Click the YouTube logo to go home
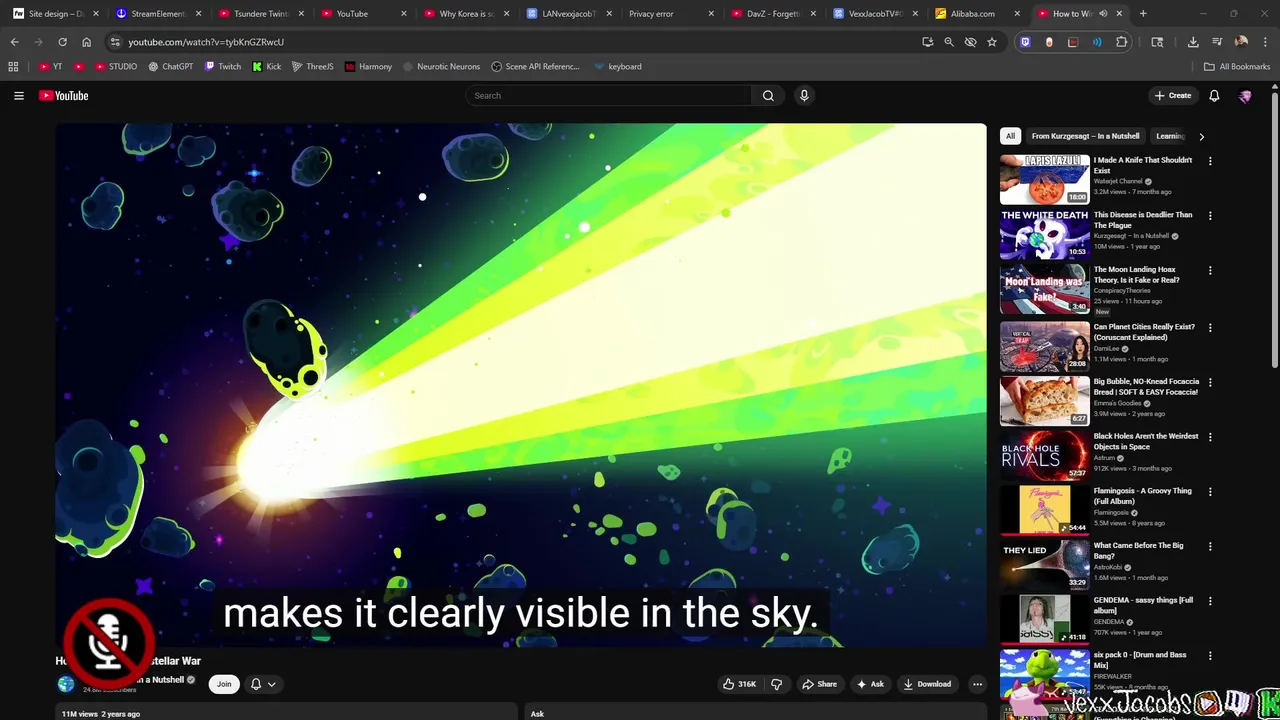1280x720 pixels. click(x=64, y=95)
